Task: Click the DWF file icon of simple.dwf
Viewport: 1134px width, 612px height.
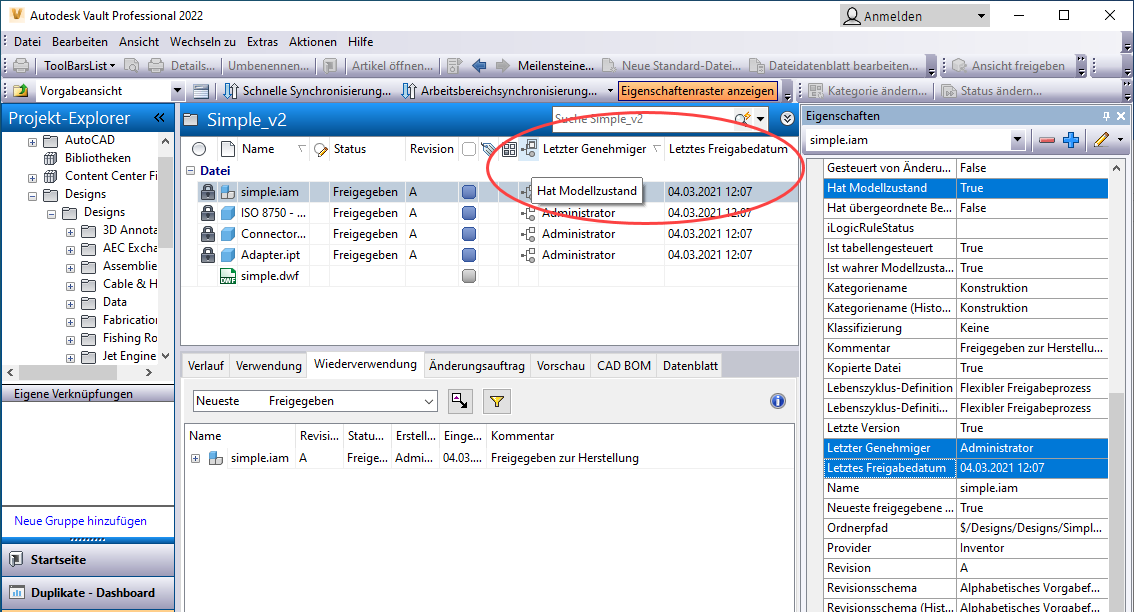Action: (x=228, y=276)
